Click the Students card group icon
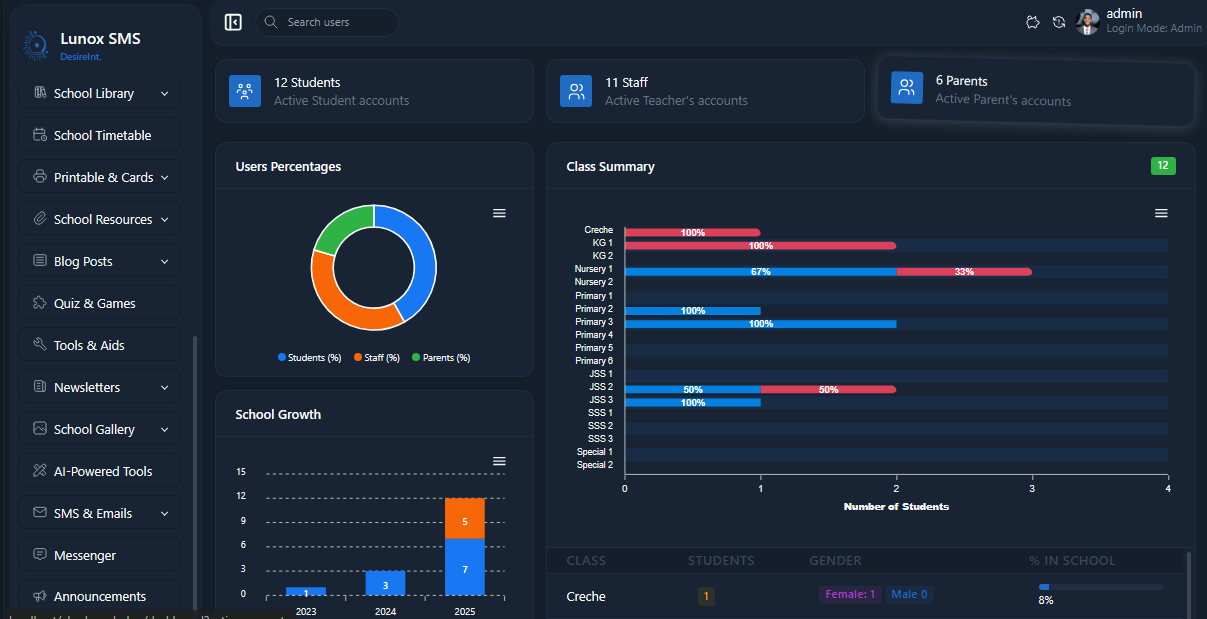1207x619 pixels. (245, 91)
